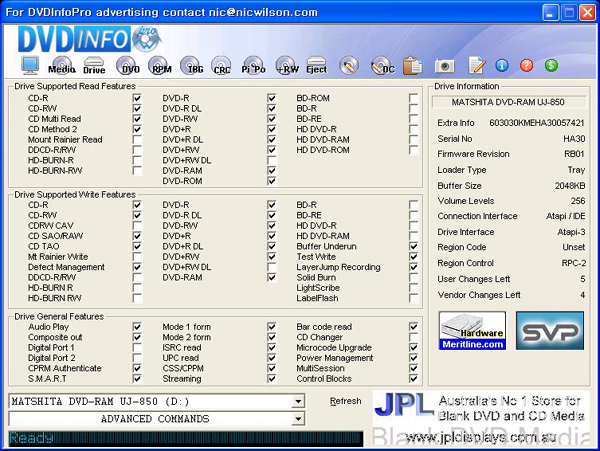Toggle Defect Management write checkbox
This screenshot has height=451, width=600.
(x=137, y=267)
